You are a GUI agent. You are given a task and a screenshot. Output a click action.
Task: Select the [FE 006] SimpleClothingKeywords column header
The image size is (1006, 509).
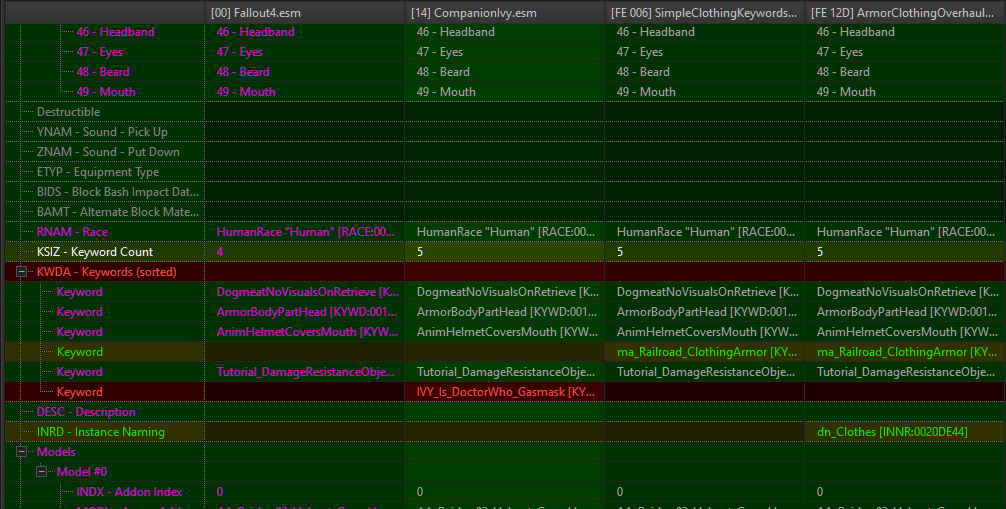point(705,12)
